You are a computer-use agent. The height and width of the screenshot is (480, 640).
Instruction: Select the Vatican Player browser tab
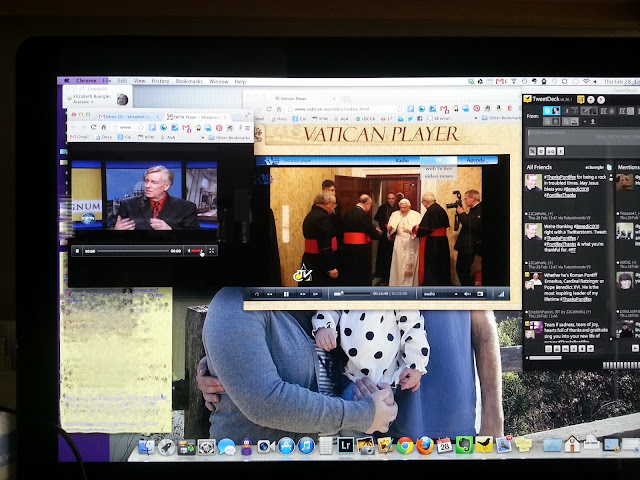coord(304,99)
